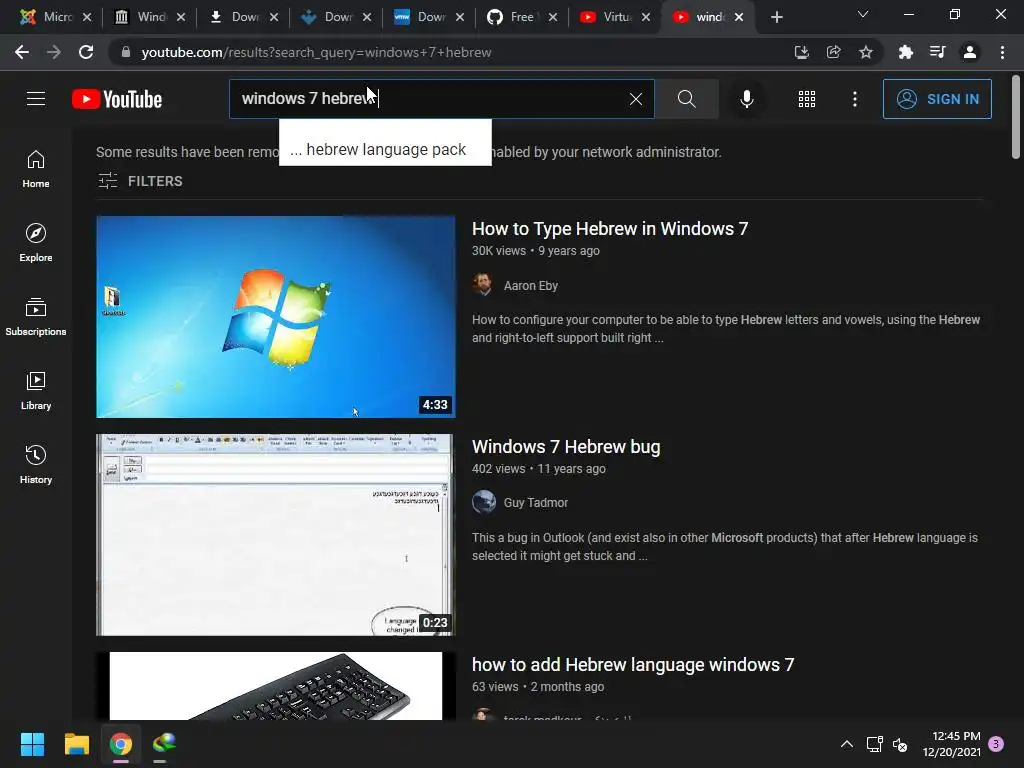Click Aaron Eby's channel avatar
The height and width of the screenshot is (768, 1024).
click(484, 285)
